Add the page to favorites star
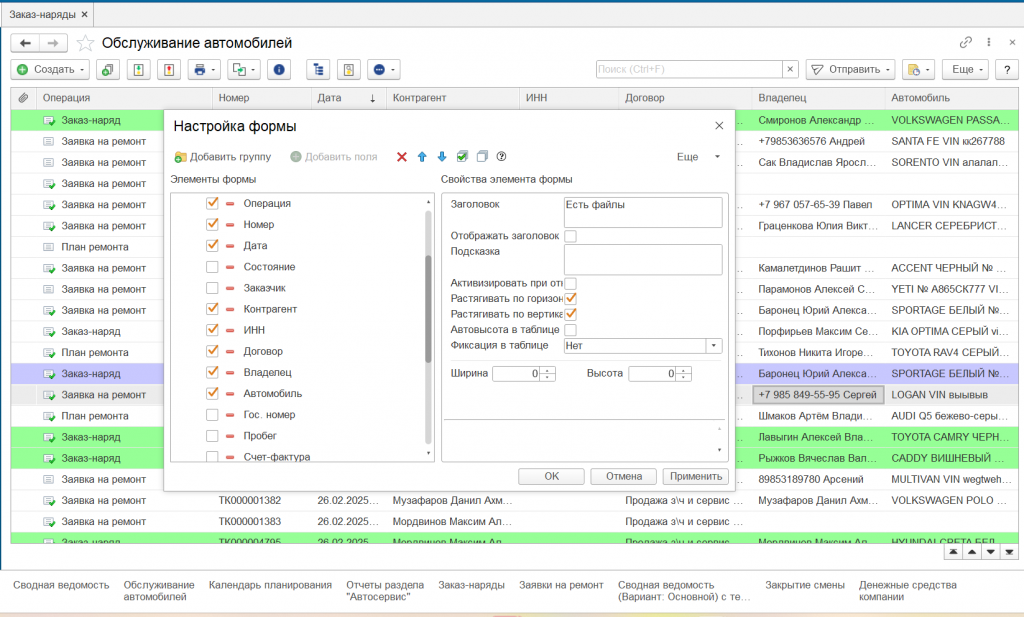 tap(86, 43)
